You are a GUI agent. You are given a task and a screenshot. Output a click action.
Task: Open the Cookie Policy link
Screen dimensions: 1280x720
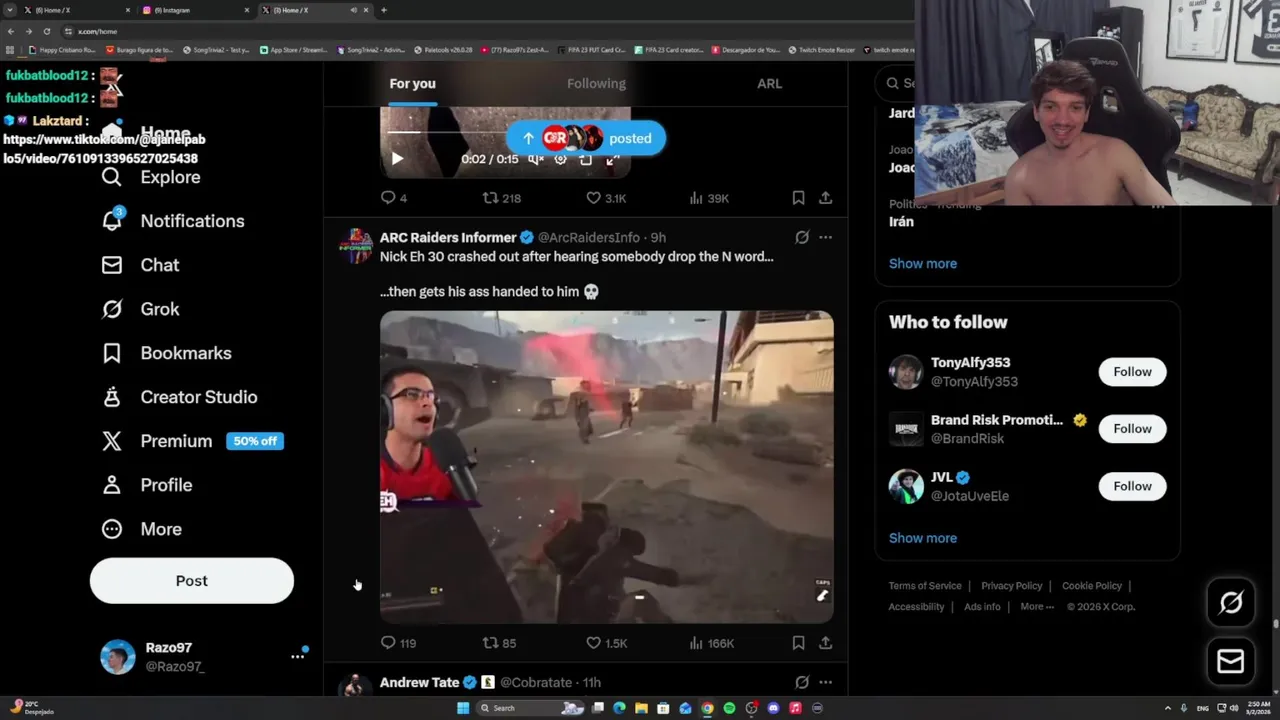(x=1092, y=586)
